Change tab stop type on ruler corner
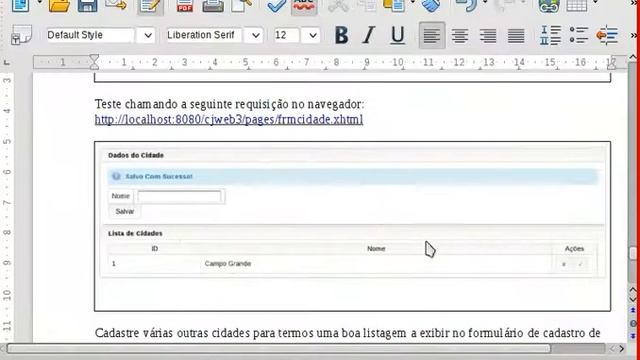This screenshot has width=640, height=360. 7,62
